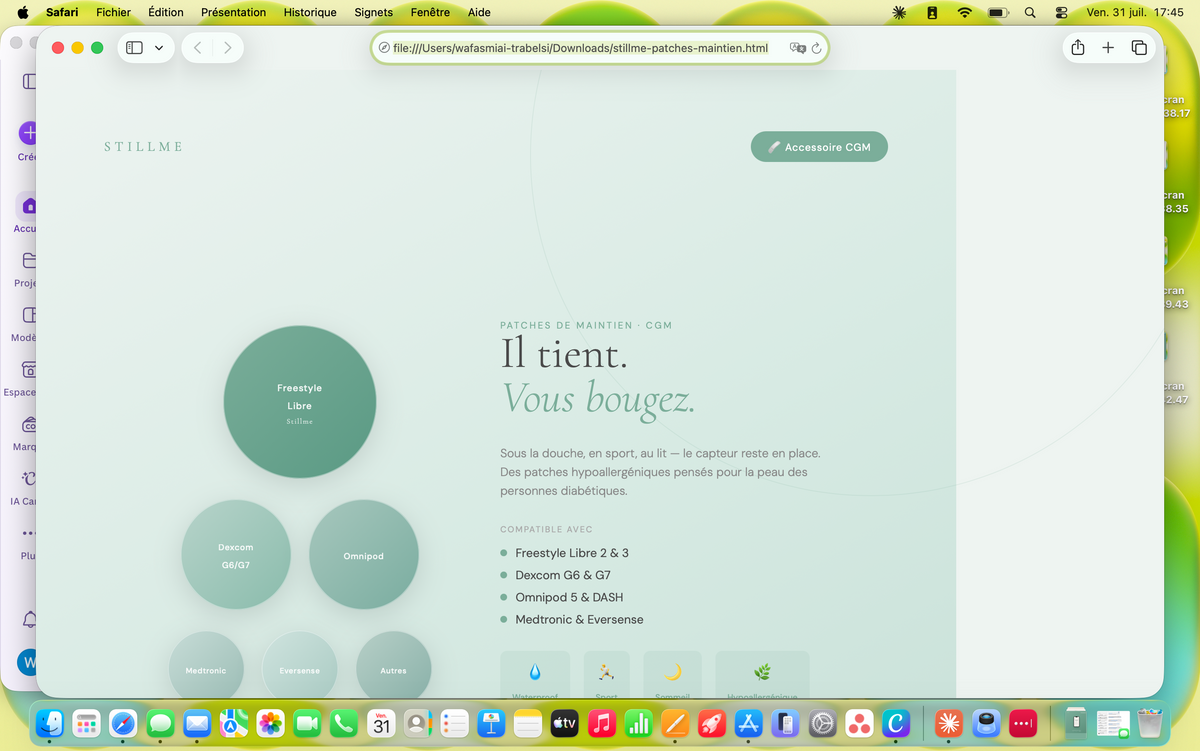
Task: Select the Eversense circle
Action: (300, 666)
